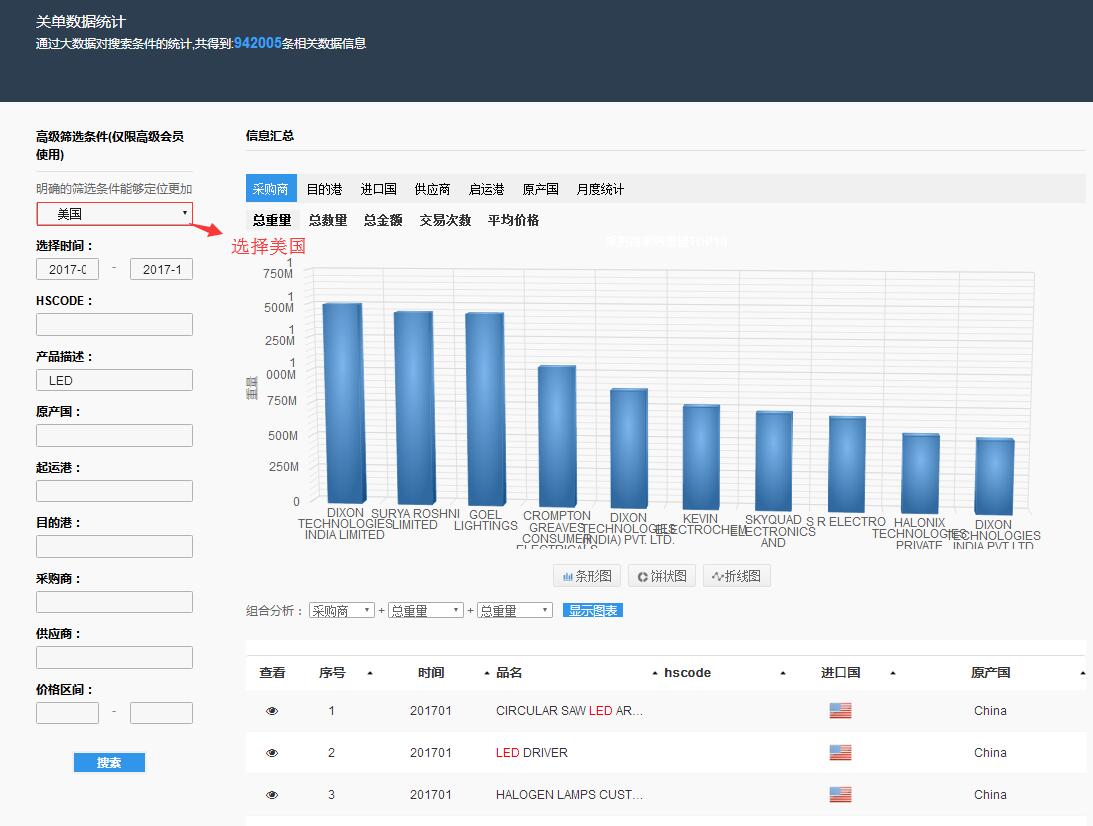
Task: Switch metric to 平均价格
Action: pyautogui.click(x=514, y=220)
